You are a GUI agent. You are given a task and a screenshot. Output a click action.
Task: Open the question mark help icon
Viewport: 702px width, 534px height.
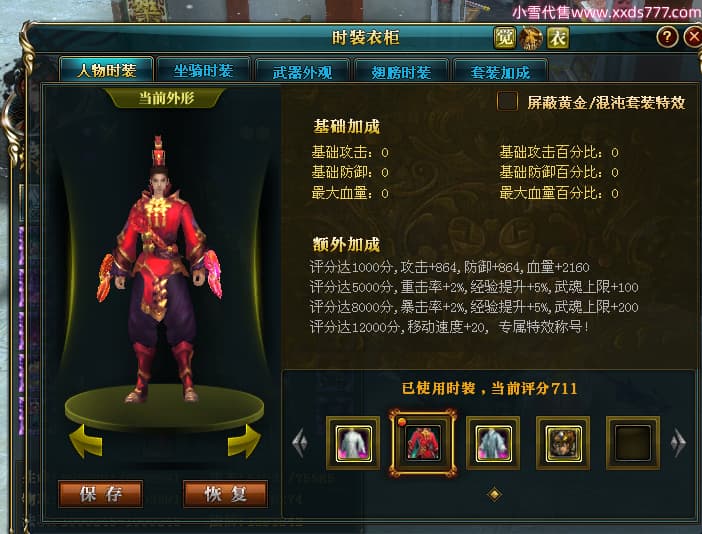667,37
